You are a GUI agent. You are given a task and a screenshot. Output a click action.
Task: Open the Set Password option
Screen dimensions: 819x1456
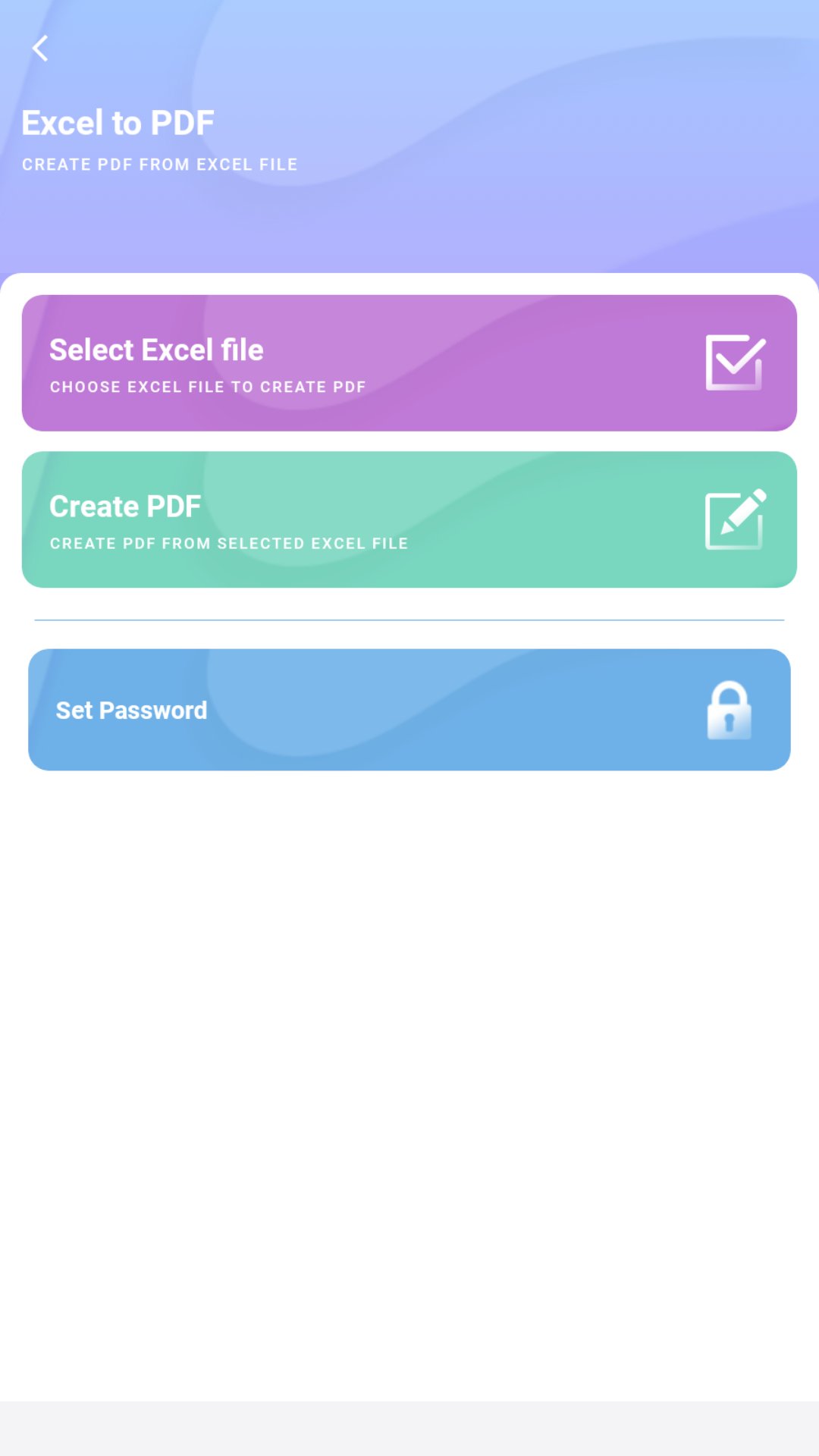[409, 709]
